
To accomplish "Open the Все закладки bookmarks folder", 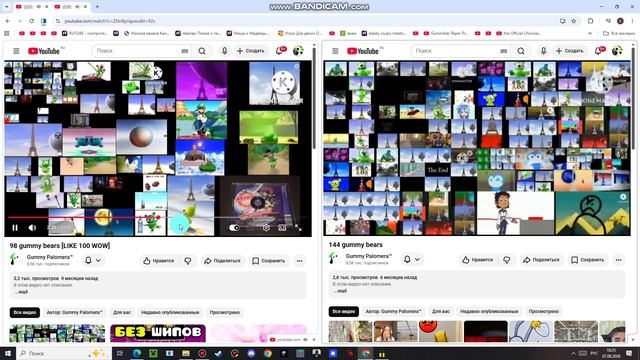I will 619,33.
